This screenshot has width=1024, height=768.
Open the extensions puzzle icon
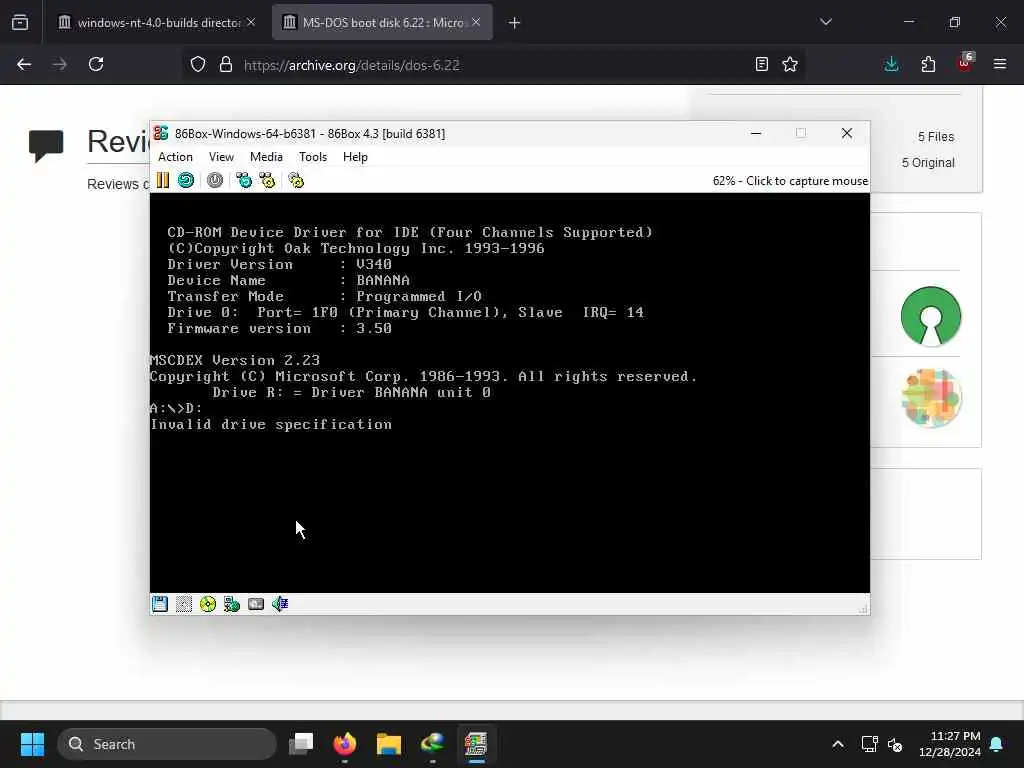pos(928,65)
